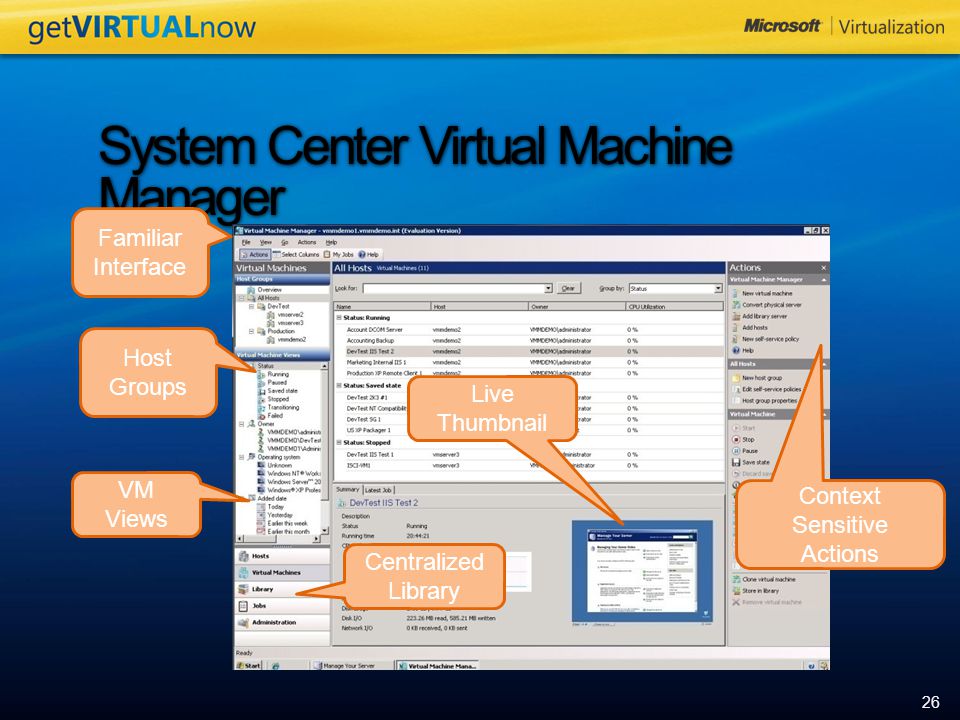Click the Start button on taskbar
This screenshot has width=960, height=720.
pyautogui.click(x=249, y=666)
